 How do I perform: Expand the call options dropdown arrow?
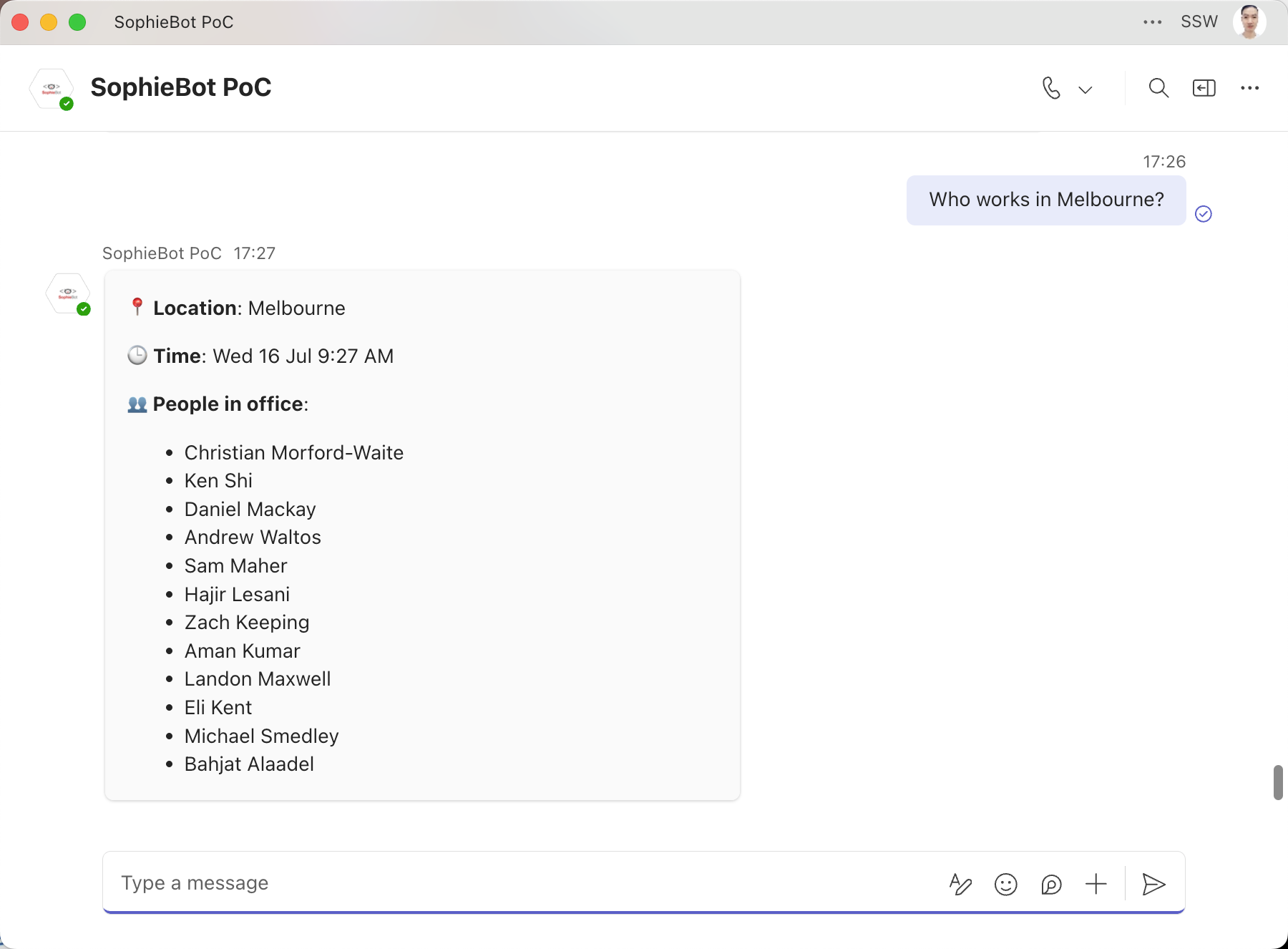[x=1085, y=89]
